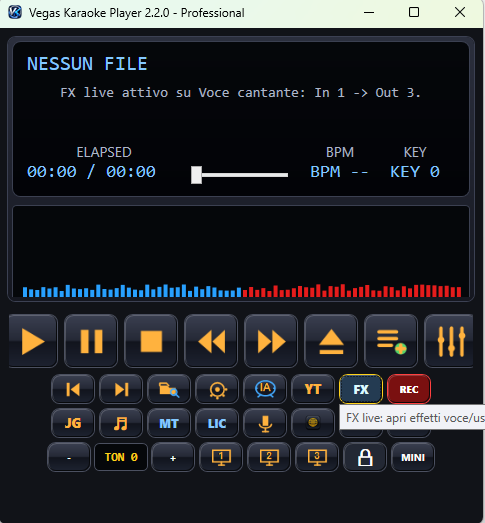Screen dimensions: 485x523
Task: Click the slider track near BPM readout
Action: 245,175
